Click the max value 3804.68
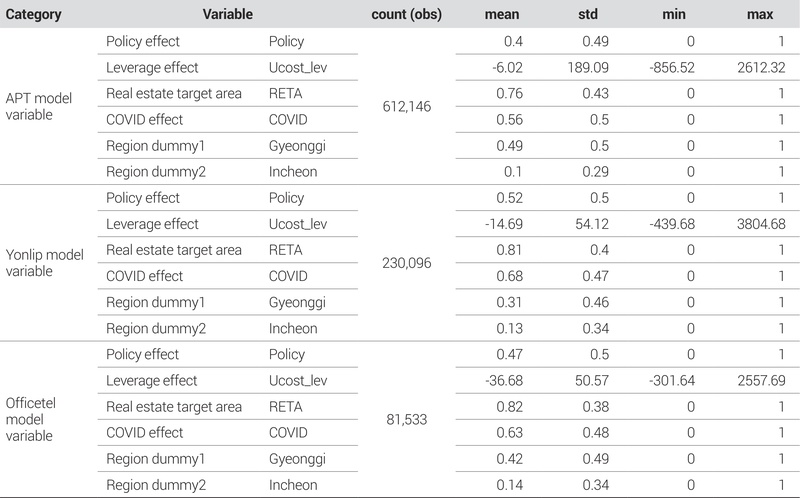Viewport: 800px width, 498px height. coord(758,224)
